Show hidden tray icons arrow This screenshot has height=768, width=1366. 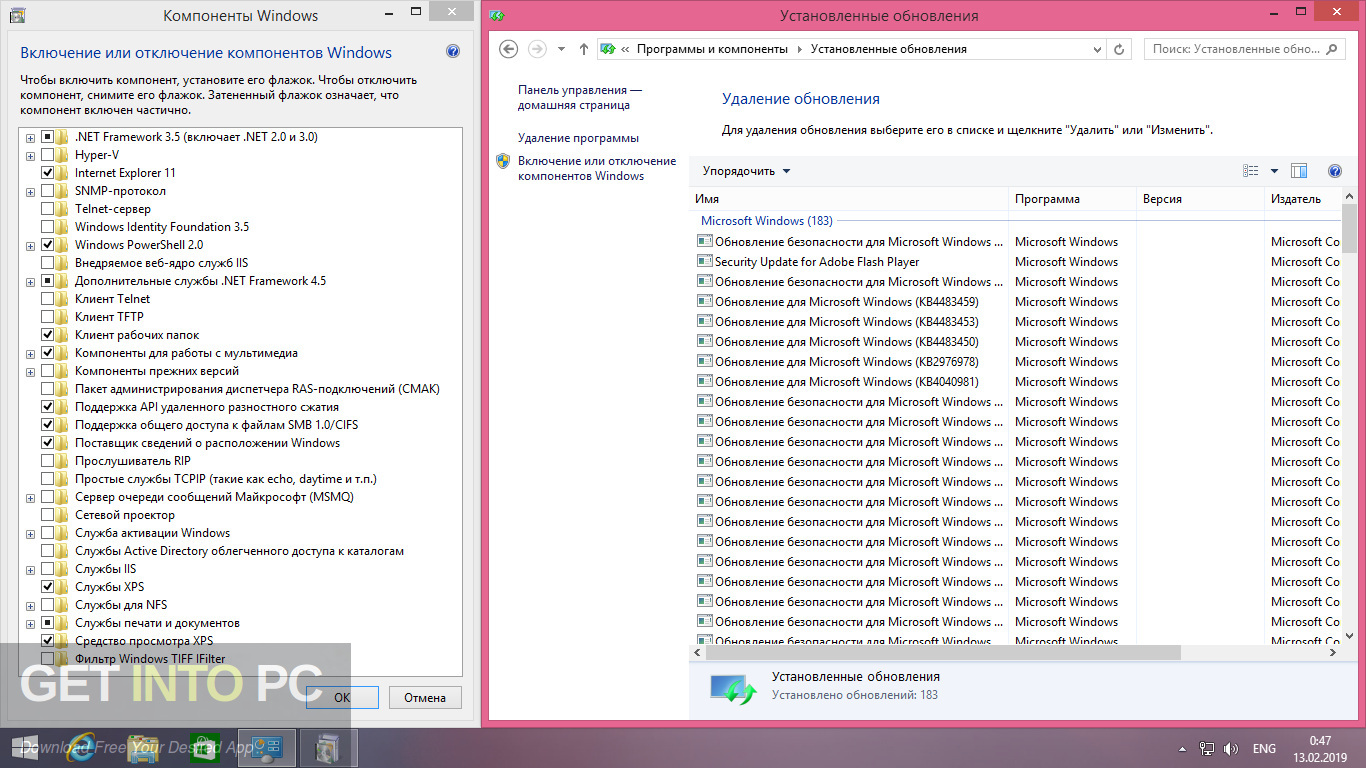(x=1182, y=749)
